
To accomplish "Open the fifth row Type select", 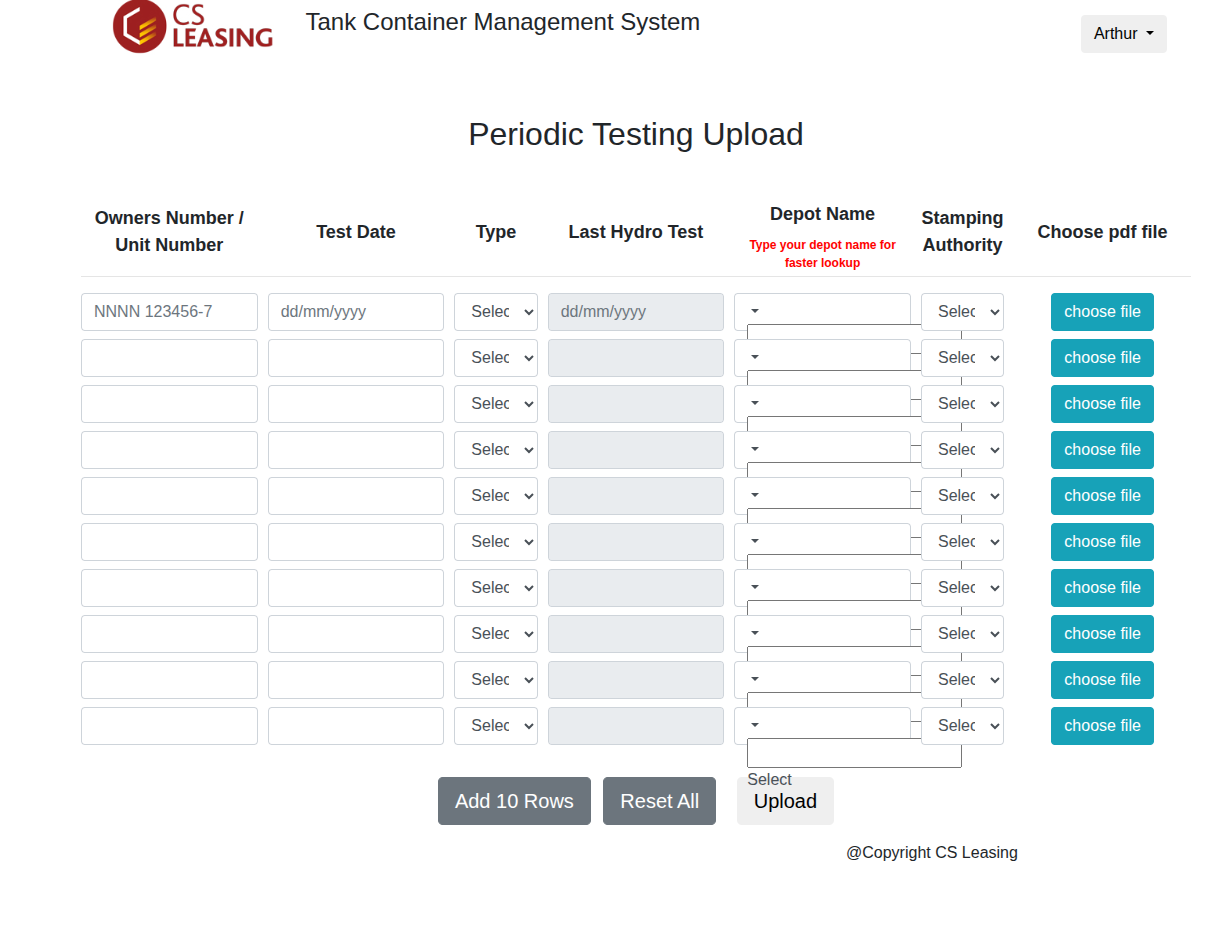I will 496,496.
